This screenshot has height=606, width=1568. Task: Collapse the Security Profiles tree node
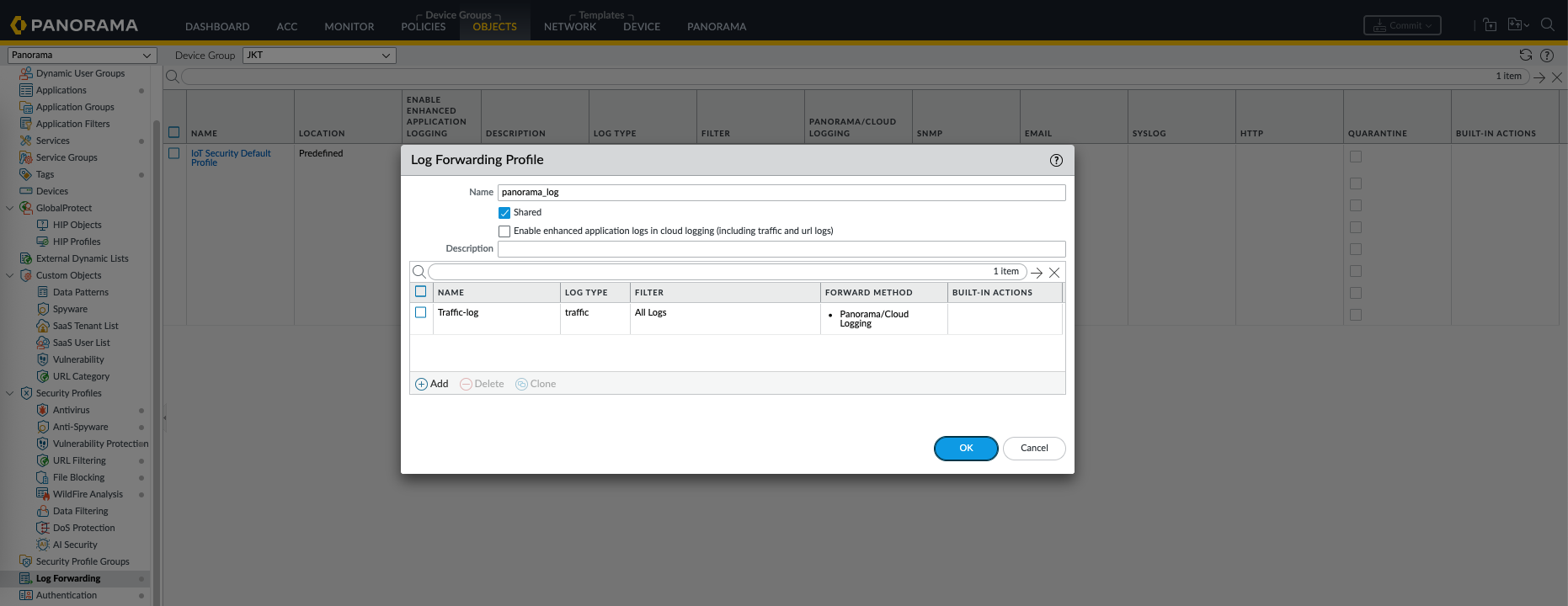(x=10, y=393)
